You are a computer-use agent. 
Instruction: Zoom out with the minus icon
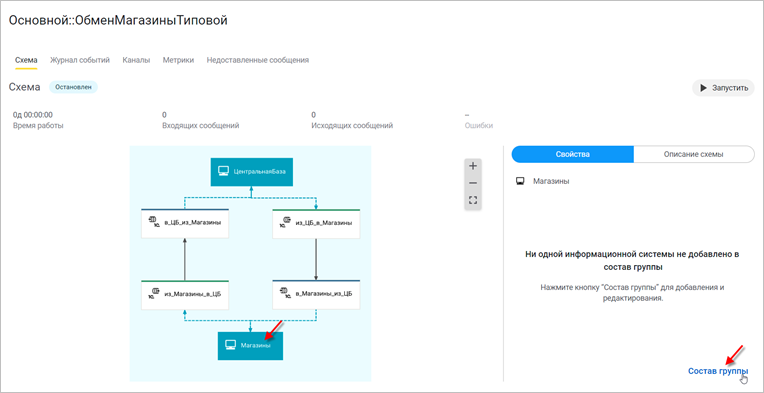click(x=473, y=183)
